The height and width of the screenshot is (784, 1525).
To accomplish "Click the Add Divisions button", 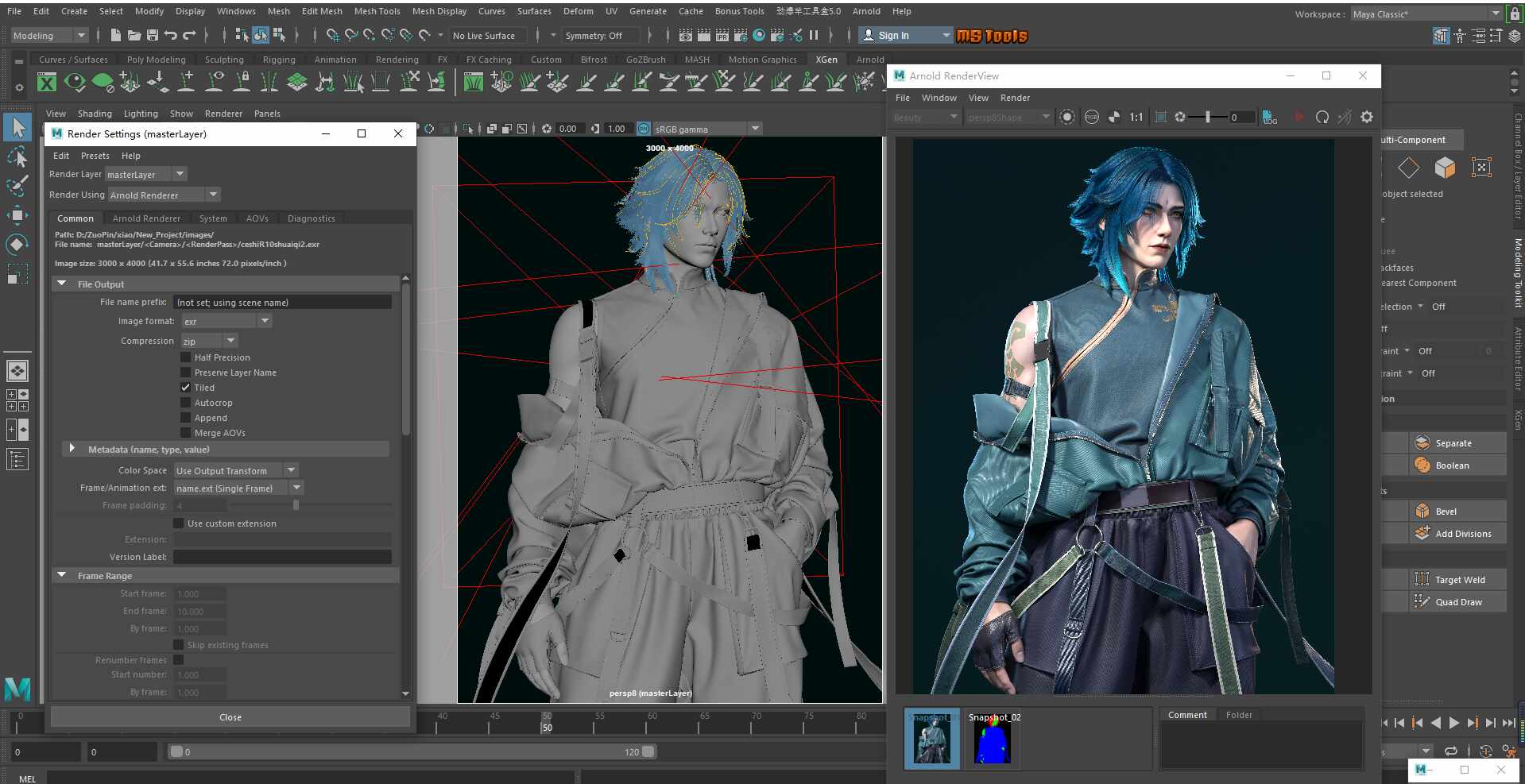I will (1459, 534).
